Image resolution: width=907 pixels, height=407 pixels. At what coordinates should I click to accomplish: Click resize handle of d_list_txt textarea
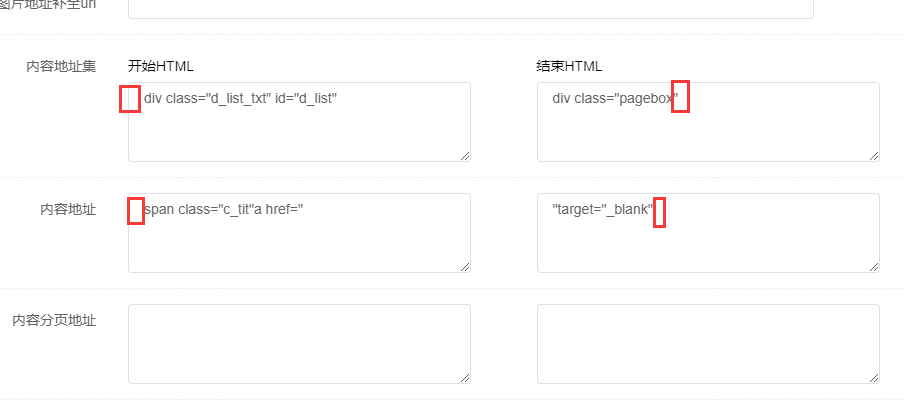[x=464, y=155]
